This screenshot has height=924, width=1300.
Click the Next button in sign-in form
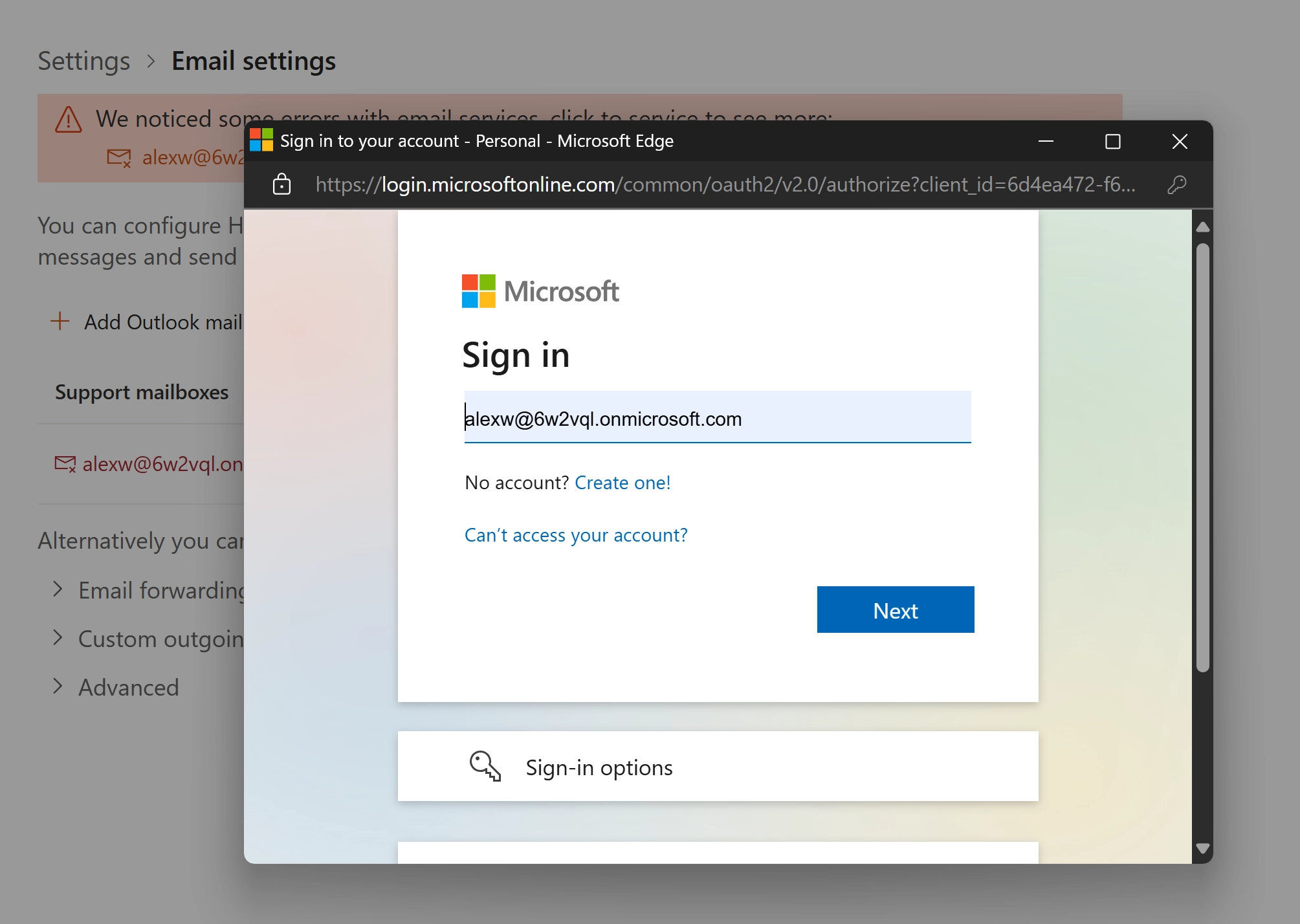point(896,610)
